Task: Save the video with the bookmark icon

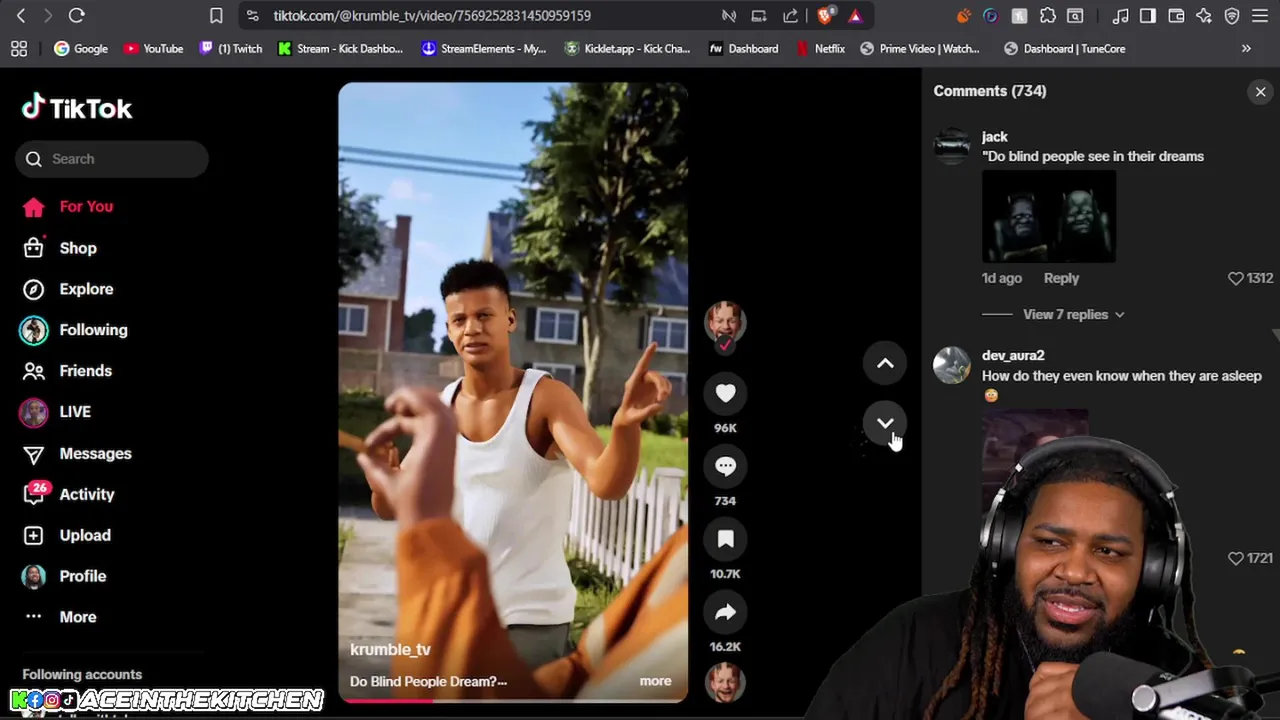Action: [725, 540]
